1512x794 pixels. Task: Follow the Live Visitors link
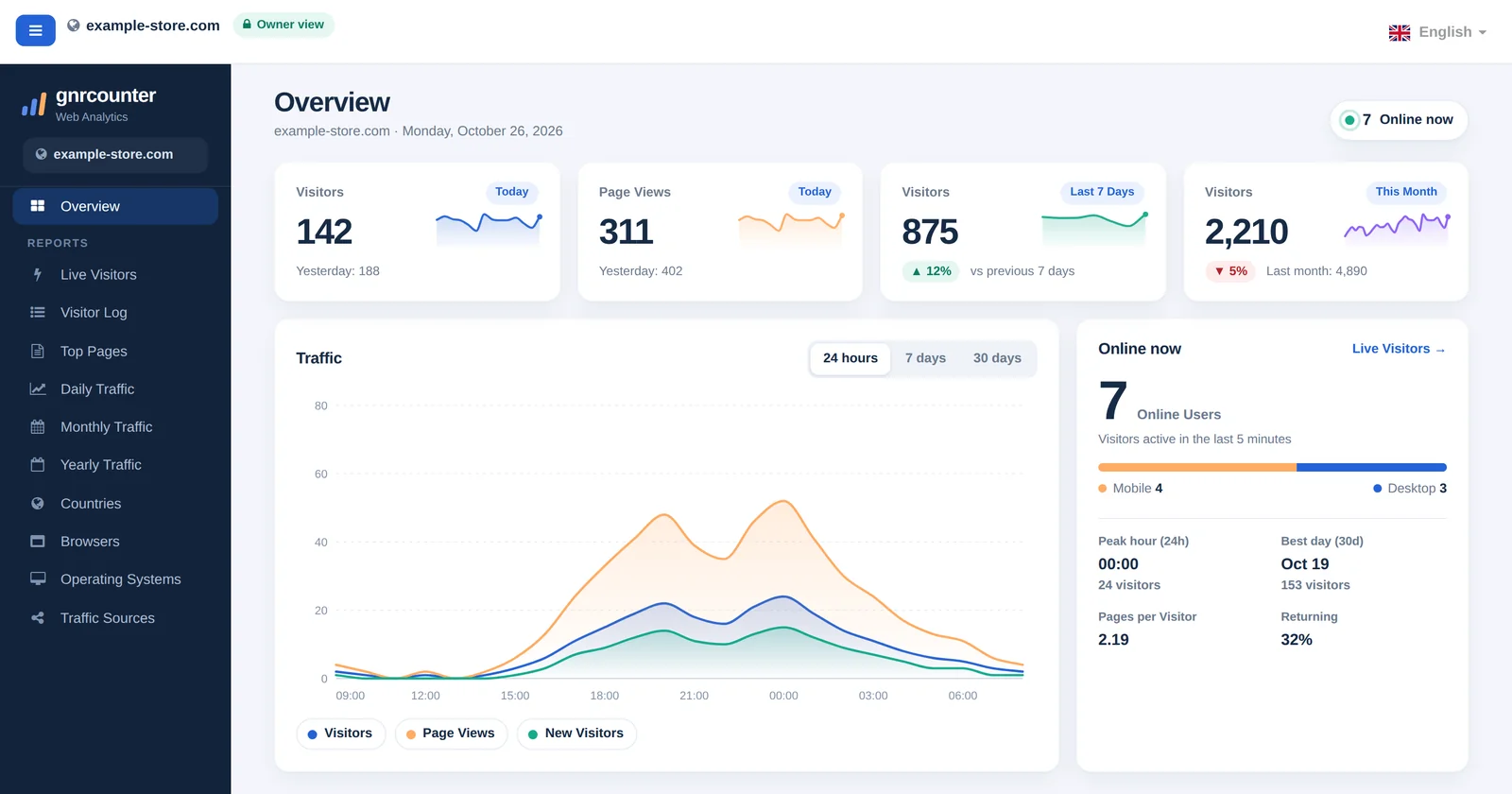pyautogui.click(x=1399, y=349)
